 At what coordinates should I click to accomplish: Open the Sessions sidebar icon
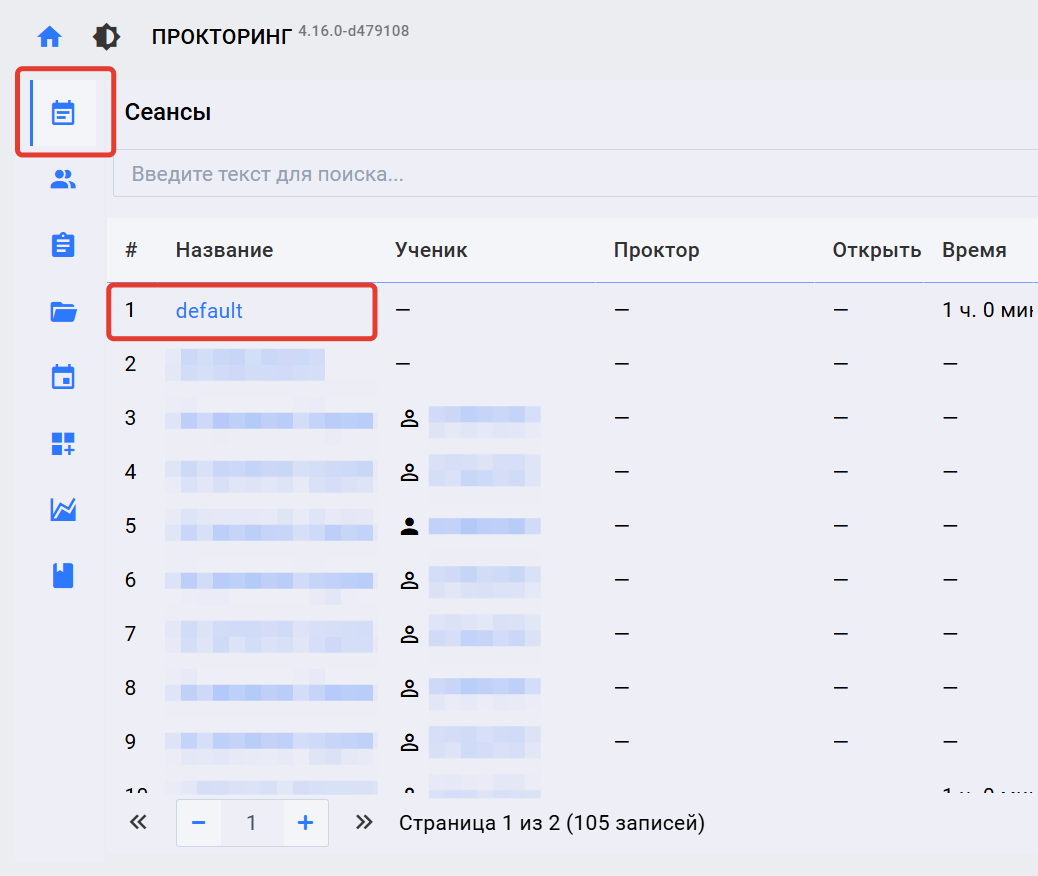[63, 113]
